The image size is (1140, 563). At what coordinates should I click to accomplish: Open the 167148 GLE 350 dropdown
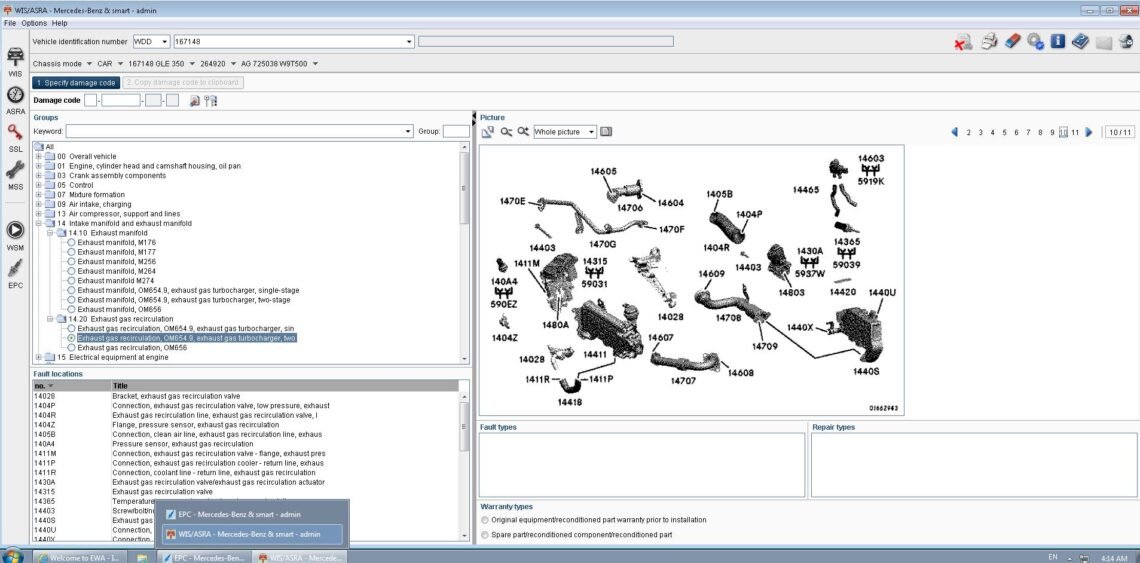tap(191, 64)
